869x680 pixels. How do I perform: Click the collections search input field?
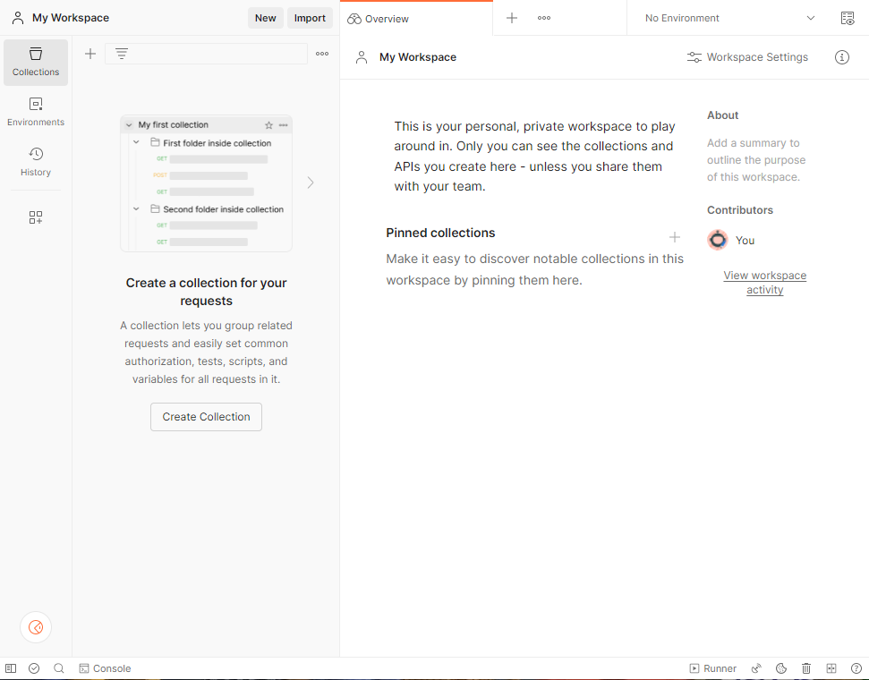pos(206,54)
